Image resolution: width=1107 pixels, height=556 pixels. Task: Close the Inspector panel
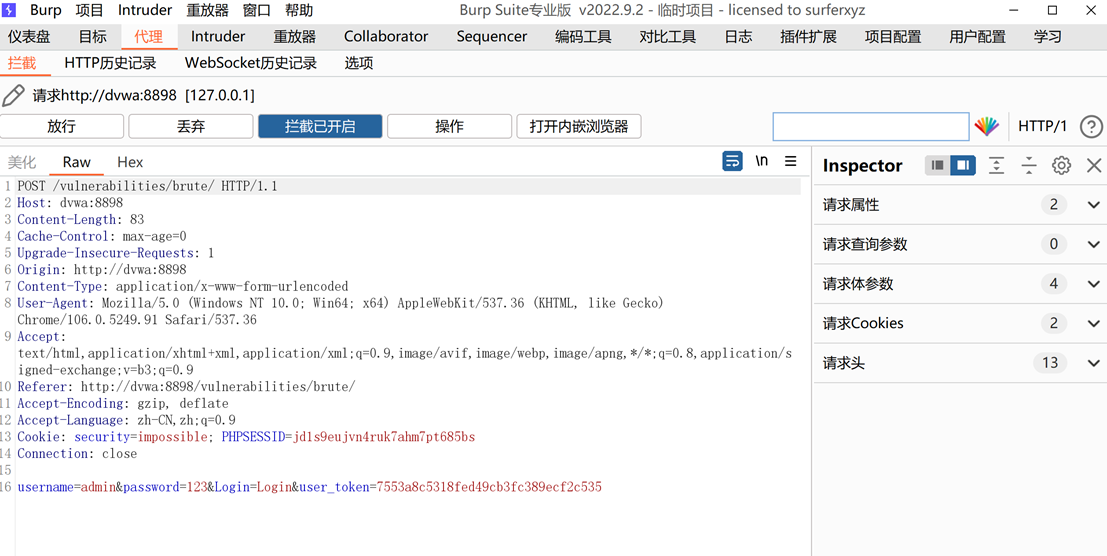1094,166
